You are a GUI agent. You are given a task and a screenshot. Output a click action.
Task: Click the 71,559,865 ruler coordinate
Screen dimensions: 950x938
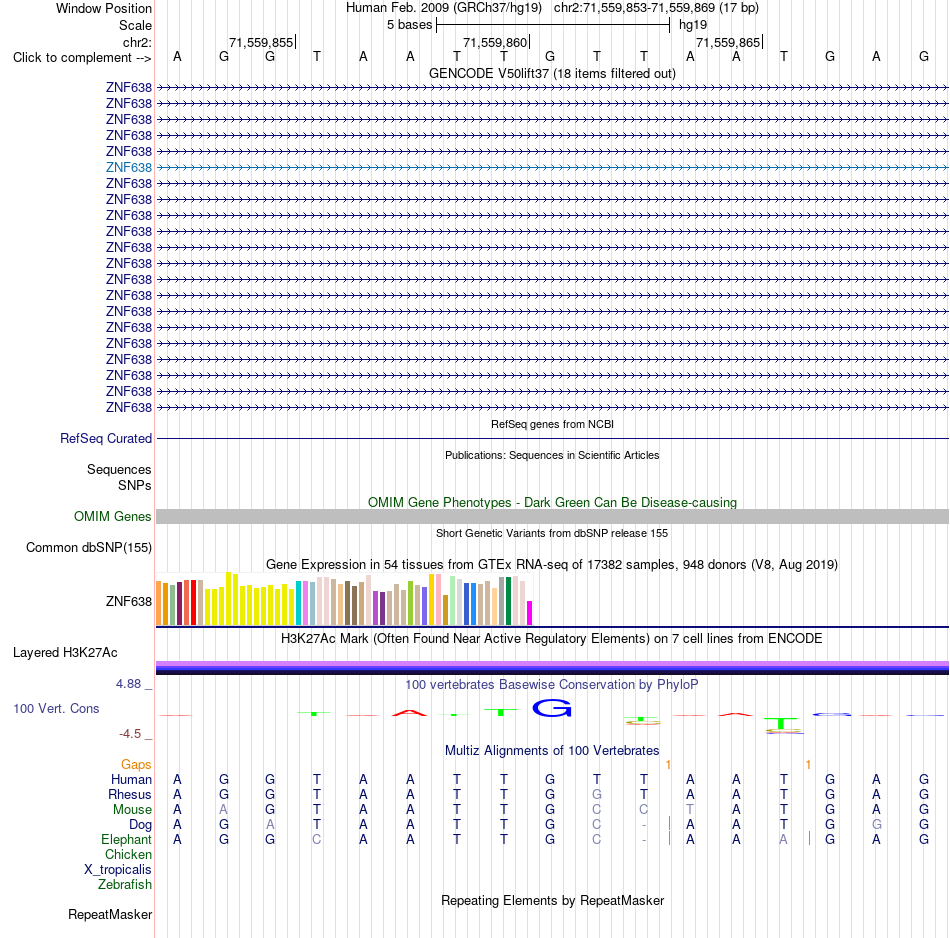pyautogui.click(x=728, y=42)
